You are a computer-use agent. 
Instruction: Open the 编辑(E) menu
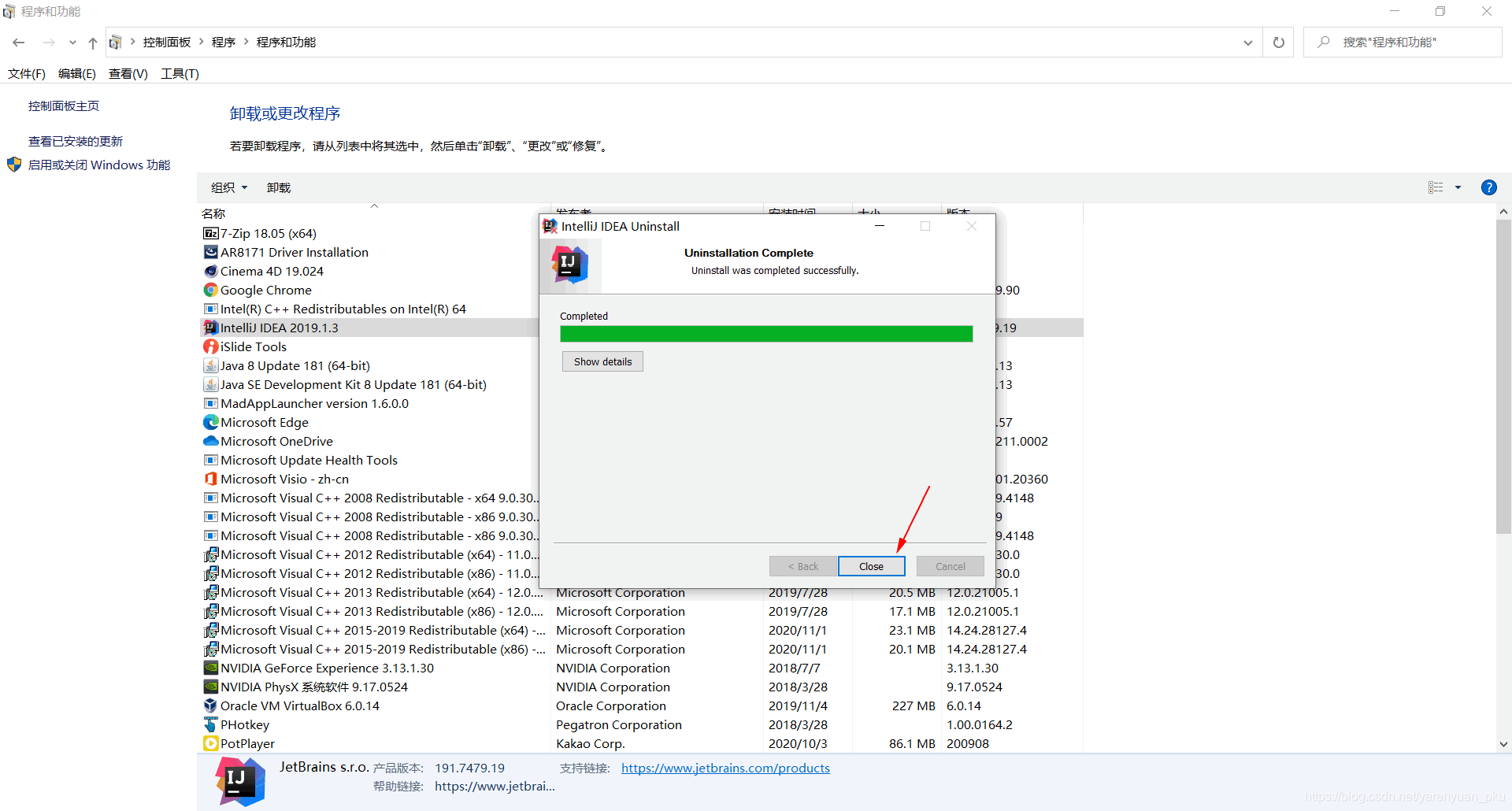coord(77,73)
